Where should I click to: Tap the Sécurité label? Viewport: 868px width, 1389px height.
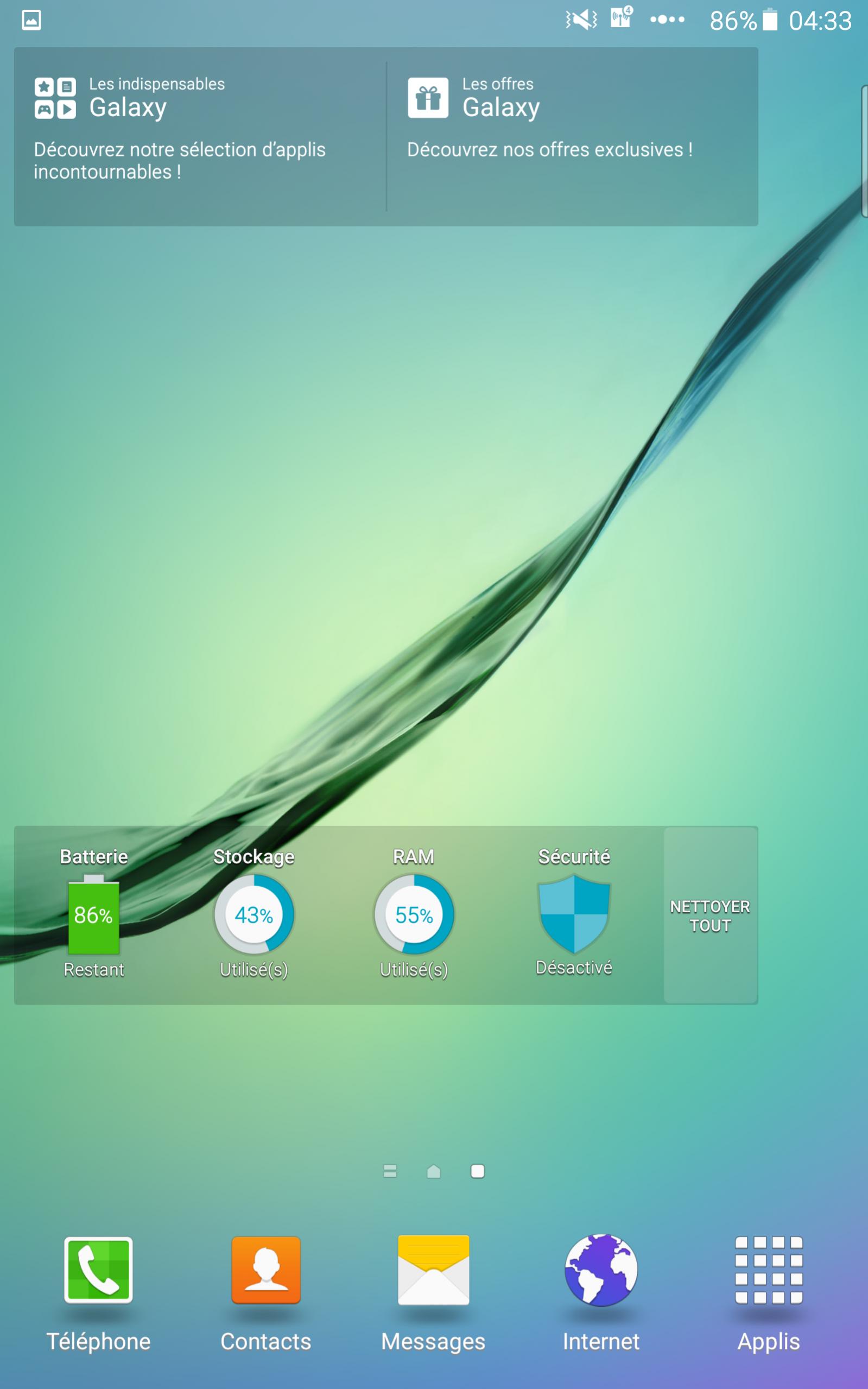pos(574,857)
